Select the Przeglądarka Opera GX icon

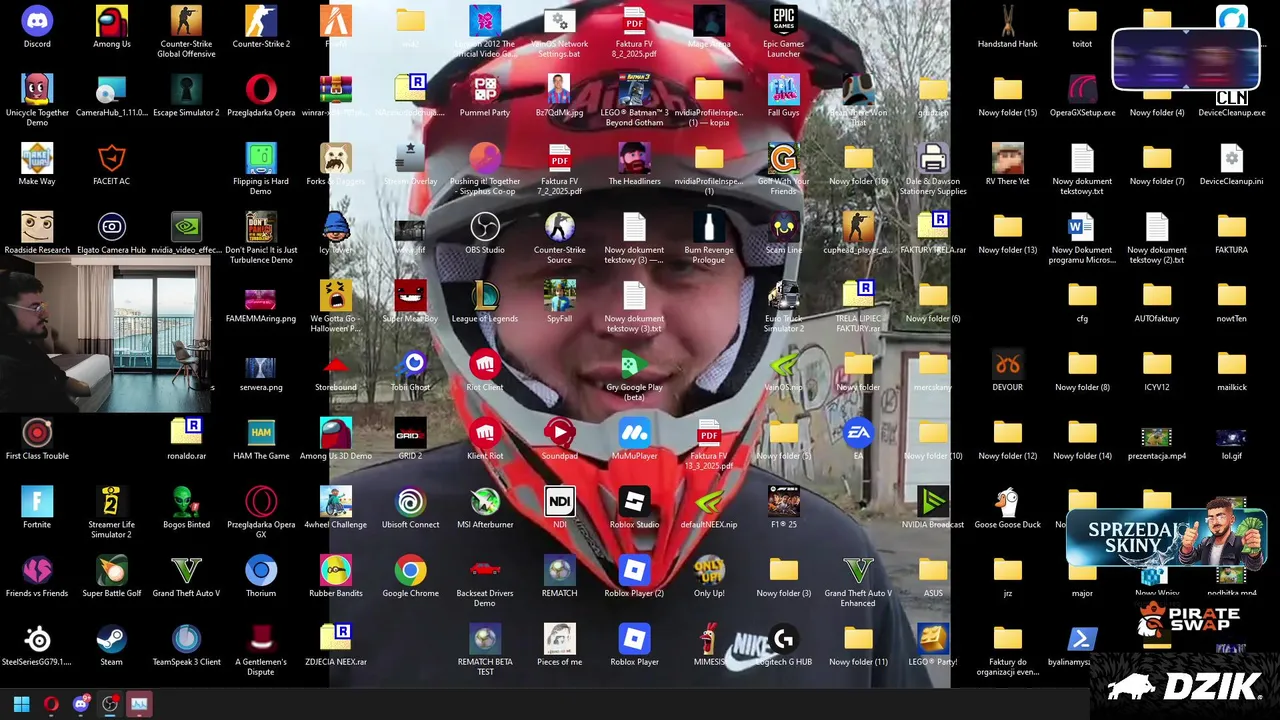click(x=261, y=511)
